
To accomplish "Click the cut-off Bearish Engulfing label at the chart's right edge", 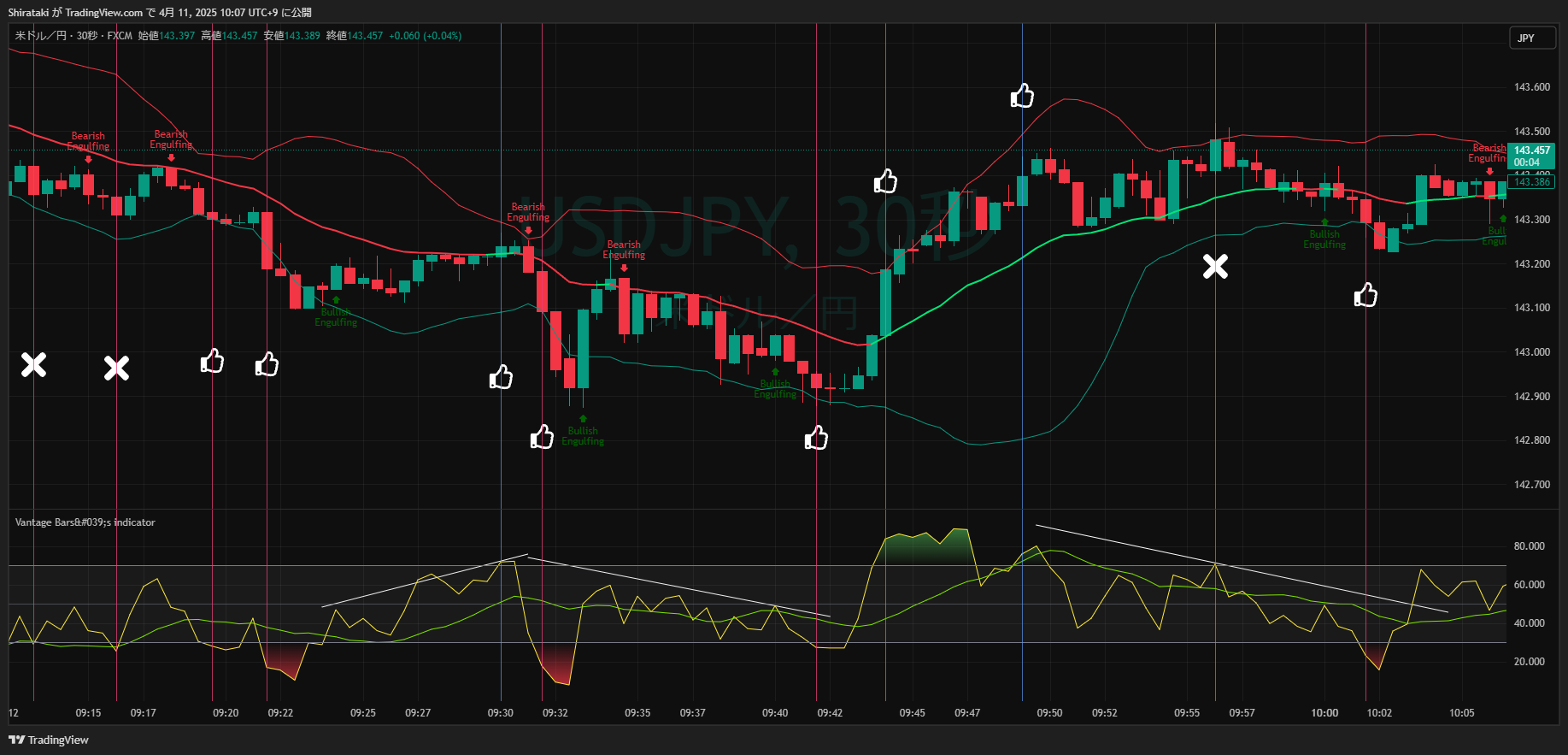I will pos(1488,153).
